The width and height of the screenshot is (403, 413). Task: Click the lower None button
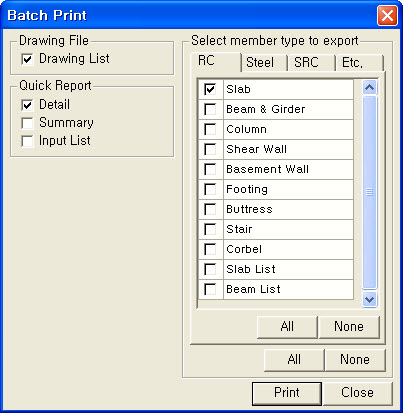click(x=355, y=360)
